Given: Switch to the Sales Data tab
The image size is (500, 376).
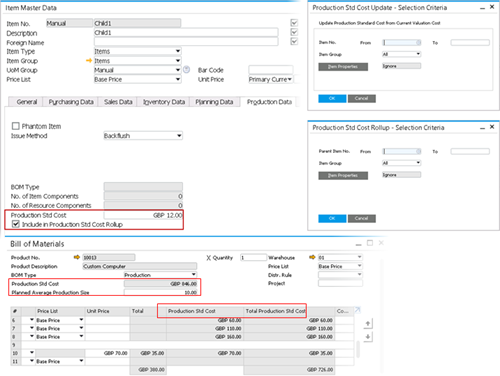Looking at the screenshot, I should pos(118,102).
